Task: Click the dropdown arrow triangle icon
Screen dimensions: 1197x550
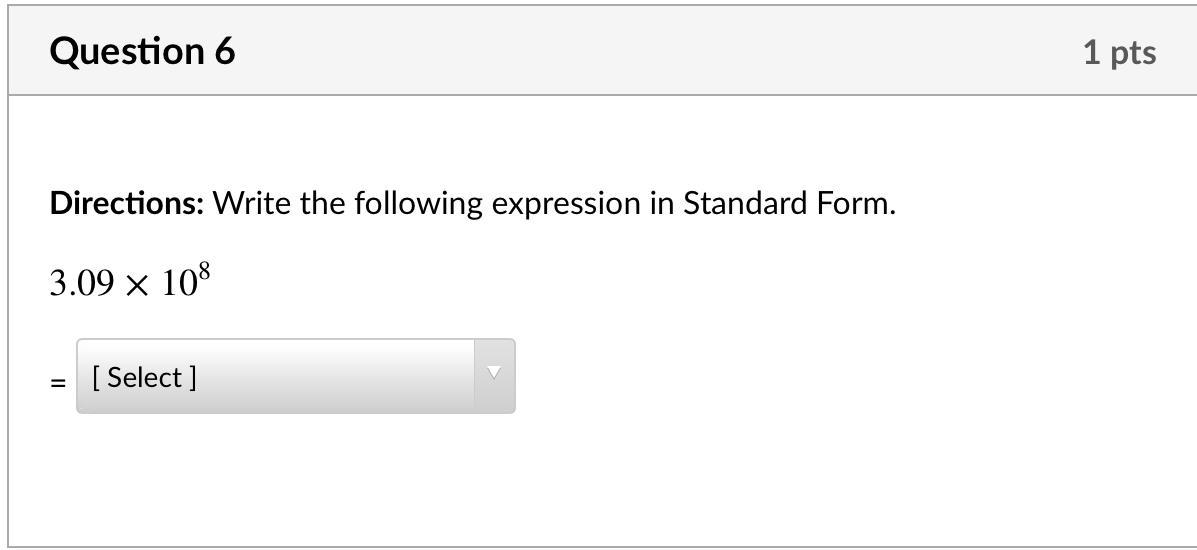Action: tap(493, 374)
